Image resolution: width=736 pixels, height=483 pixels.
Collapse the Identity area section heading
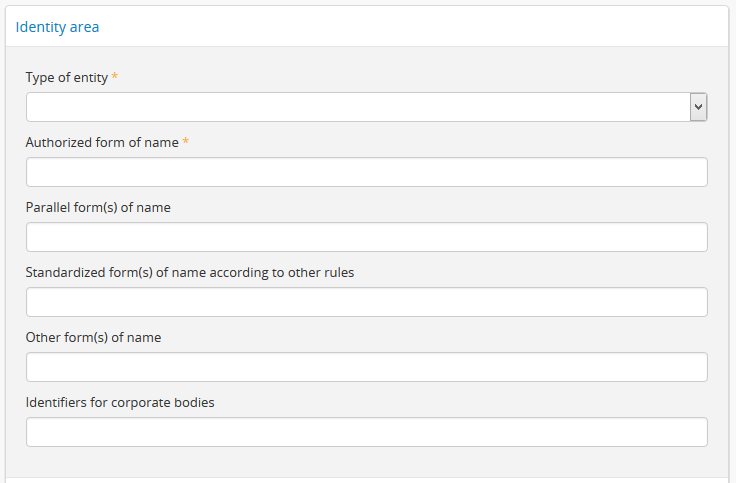click(57, 27)
